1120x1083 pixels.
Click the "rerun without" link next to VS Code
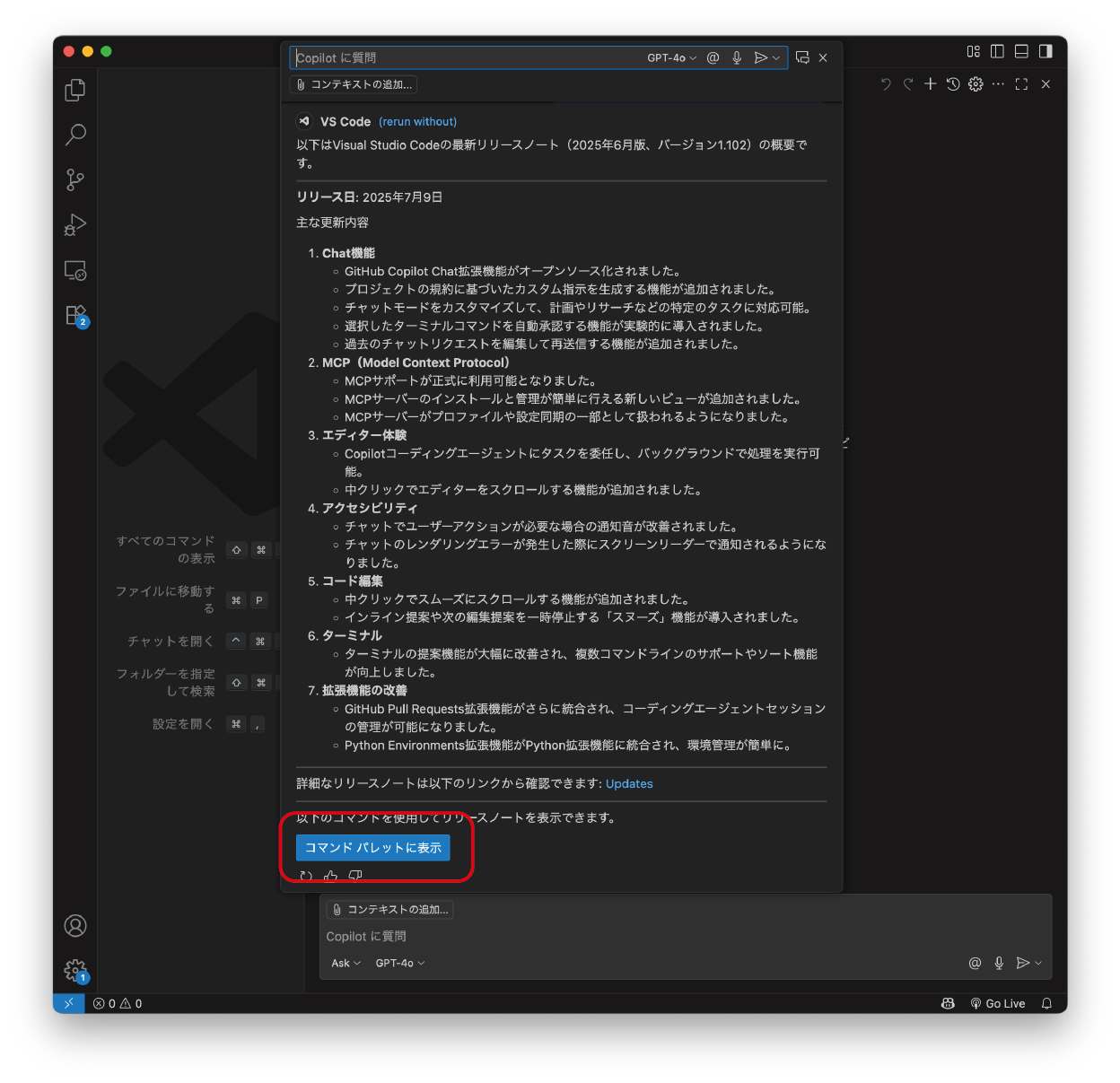(417, 122)
